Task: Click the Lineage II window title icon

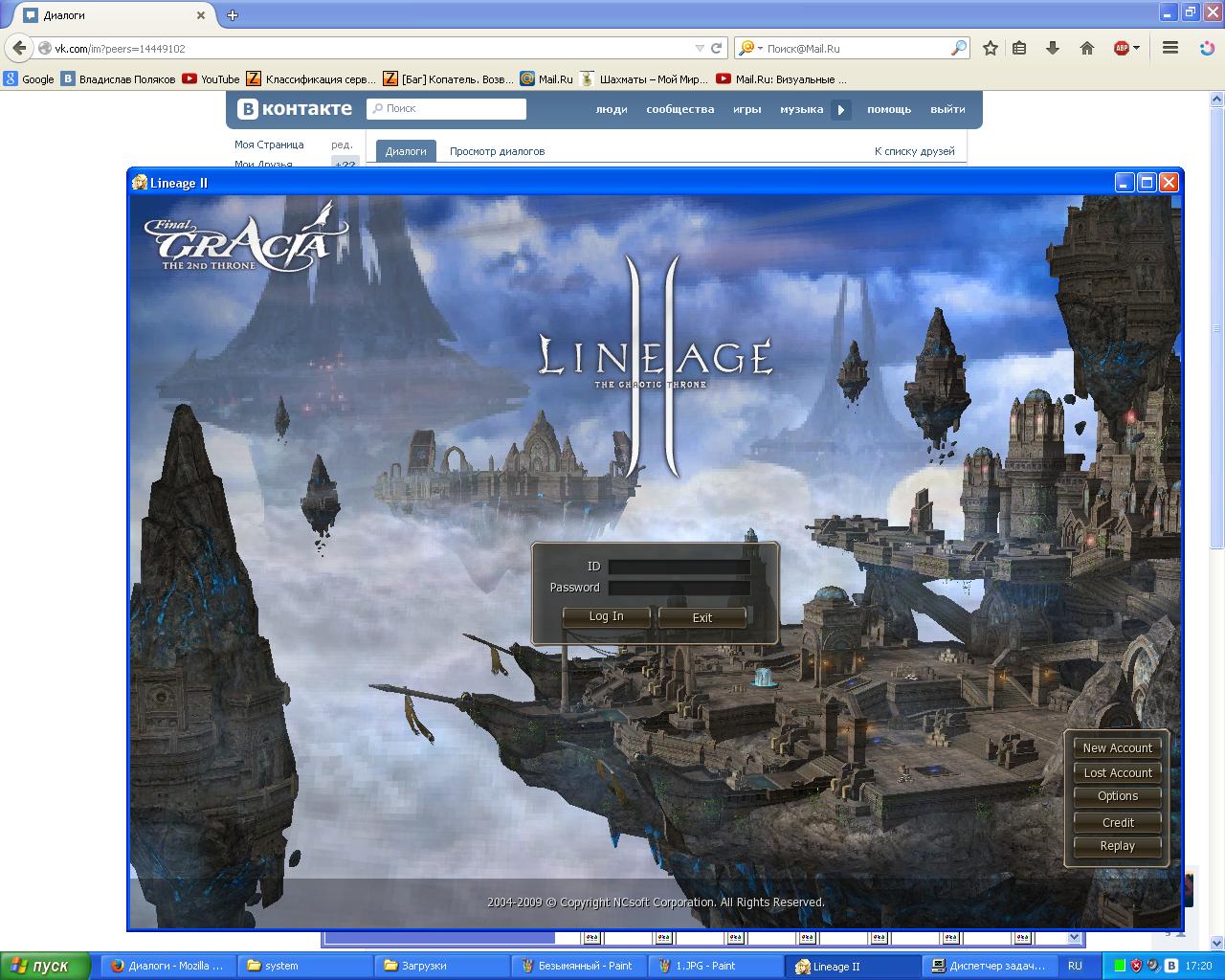Action: pos(140,183)
